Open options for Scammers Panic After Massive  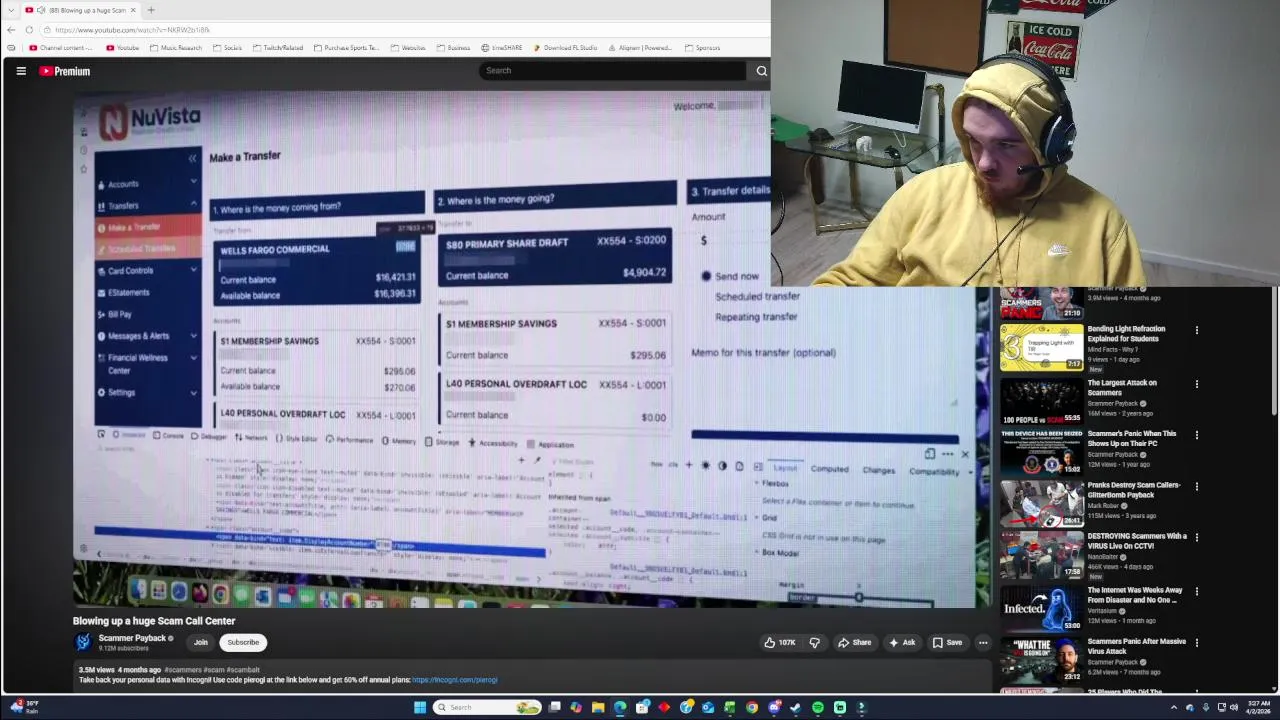click(x=1196, y=642)
